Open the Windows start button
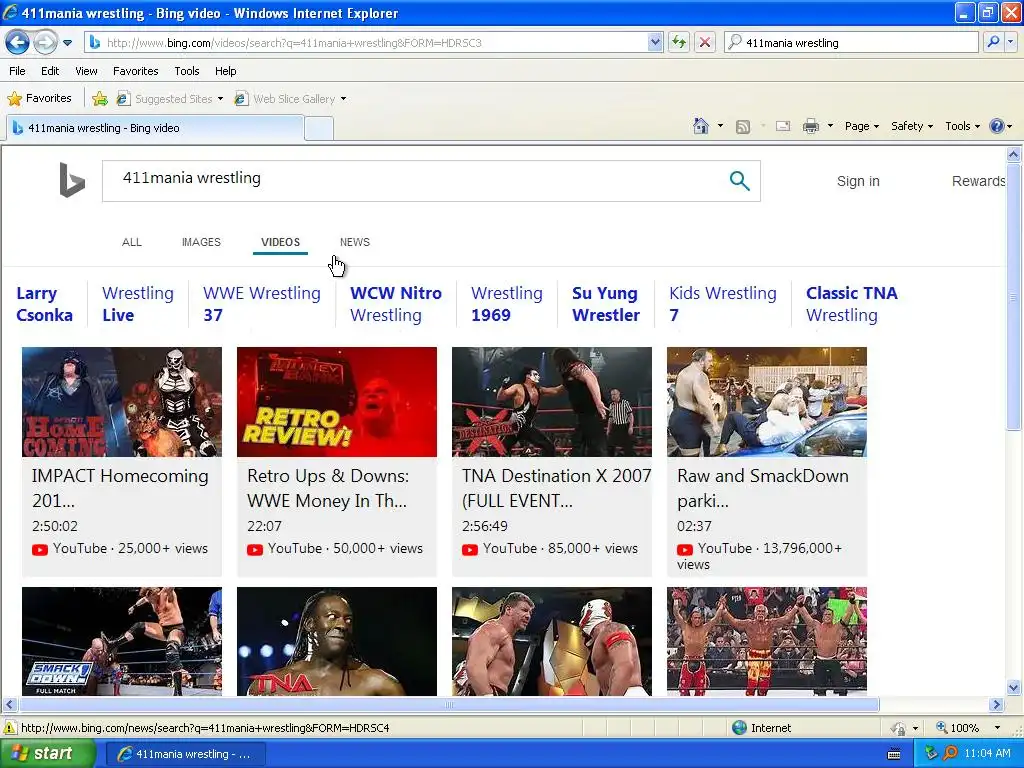This screenshot has width=1024, height=768. [x=48, y=754]
